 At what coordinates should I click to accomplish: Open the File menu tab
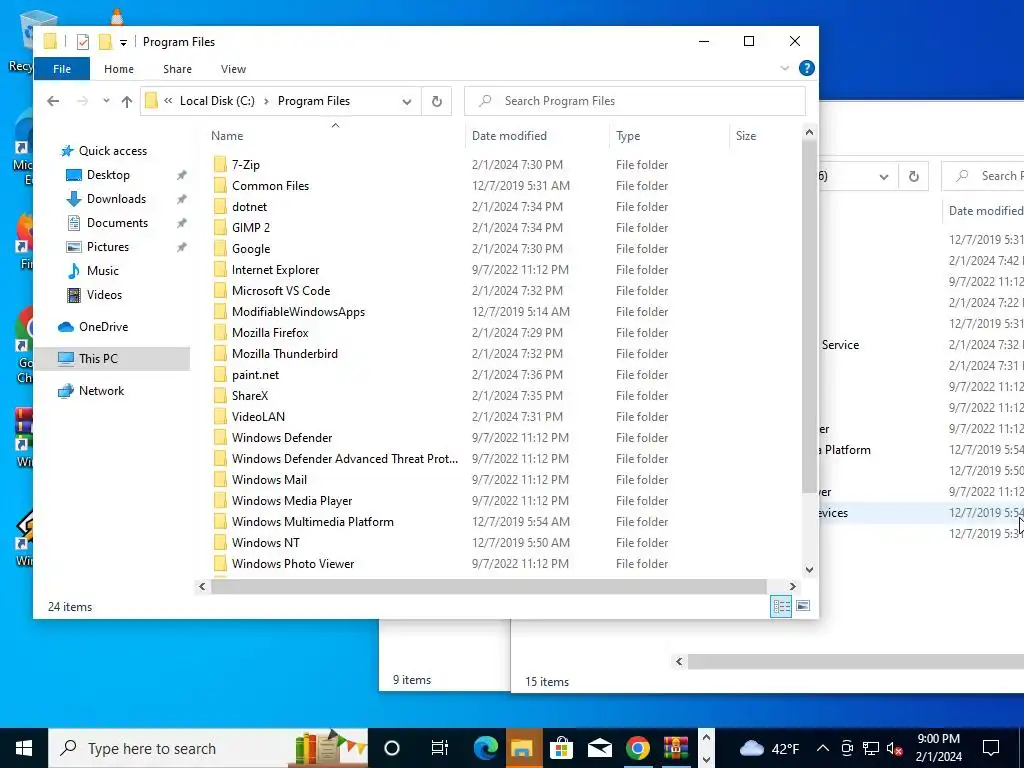click(62, 69)
